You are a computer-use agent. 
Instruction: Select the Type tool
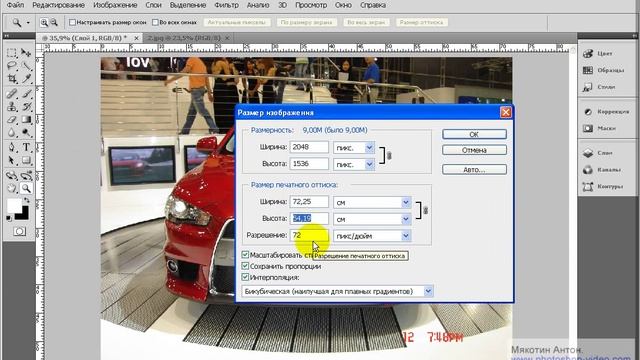pos(26,147)
